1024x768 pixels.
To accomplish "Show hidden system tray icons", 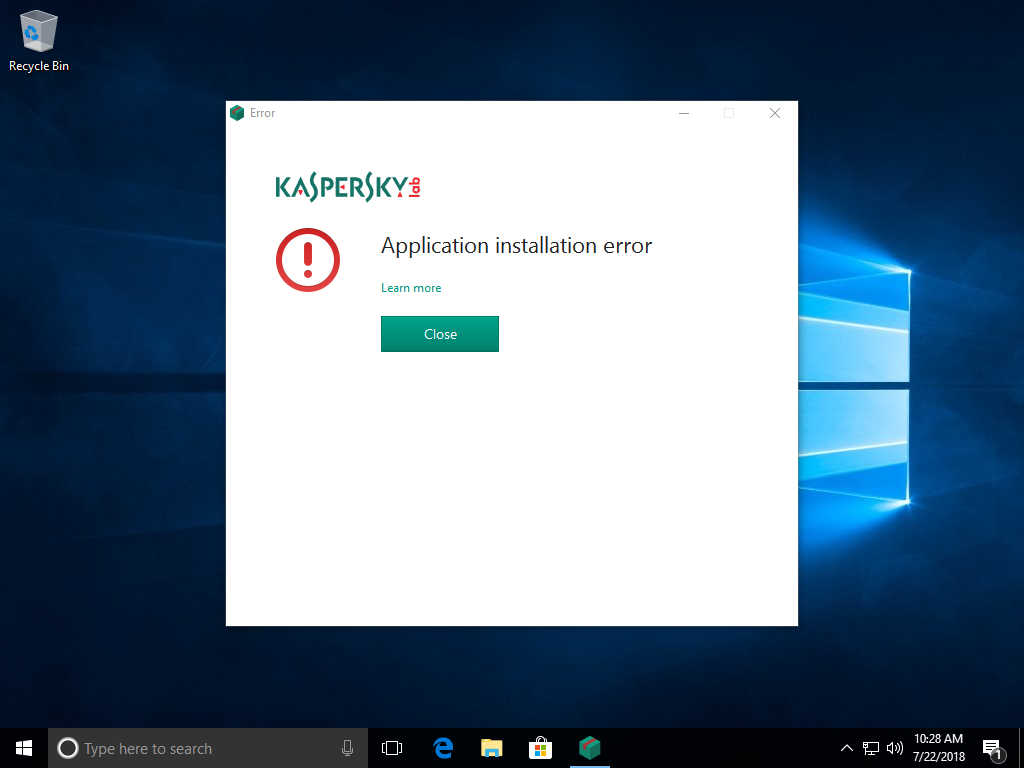I will (x=846, y=748).
